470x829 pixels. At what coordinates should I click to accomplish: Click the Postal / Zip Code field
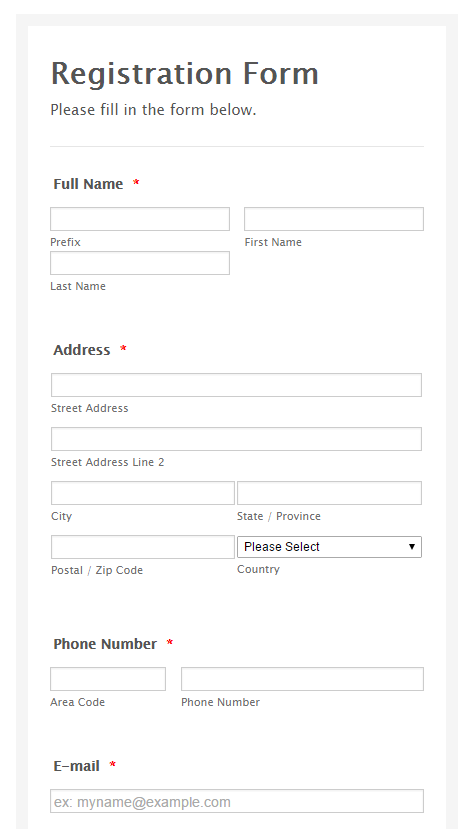(143, 547)
